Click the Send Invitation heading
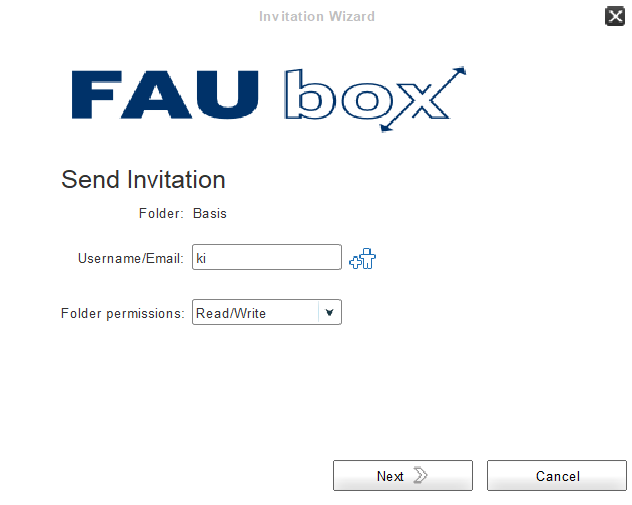 [x=143, y=179]
